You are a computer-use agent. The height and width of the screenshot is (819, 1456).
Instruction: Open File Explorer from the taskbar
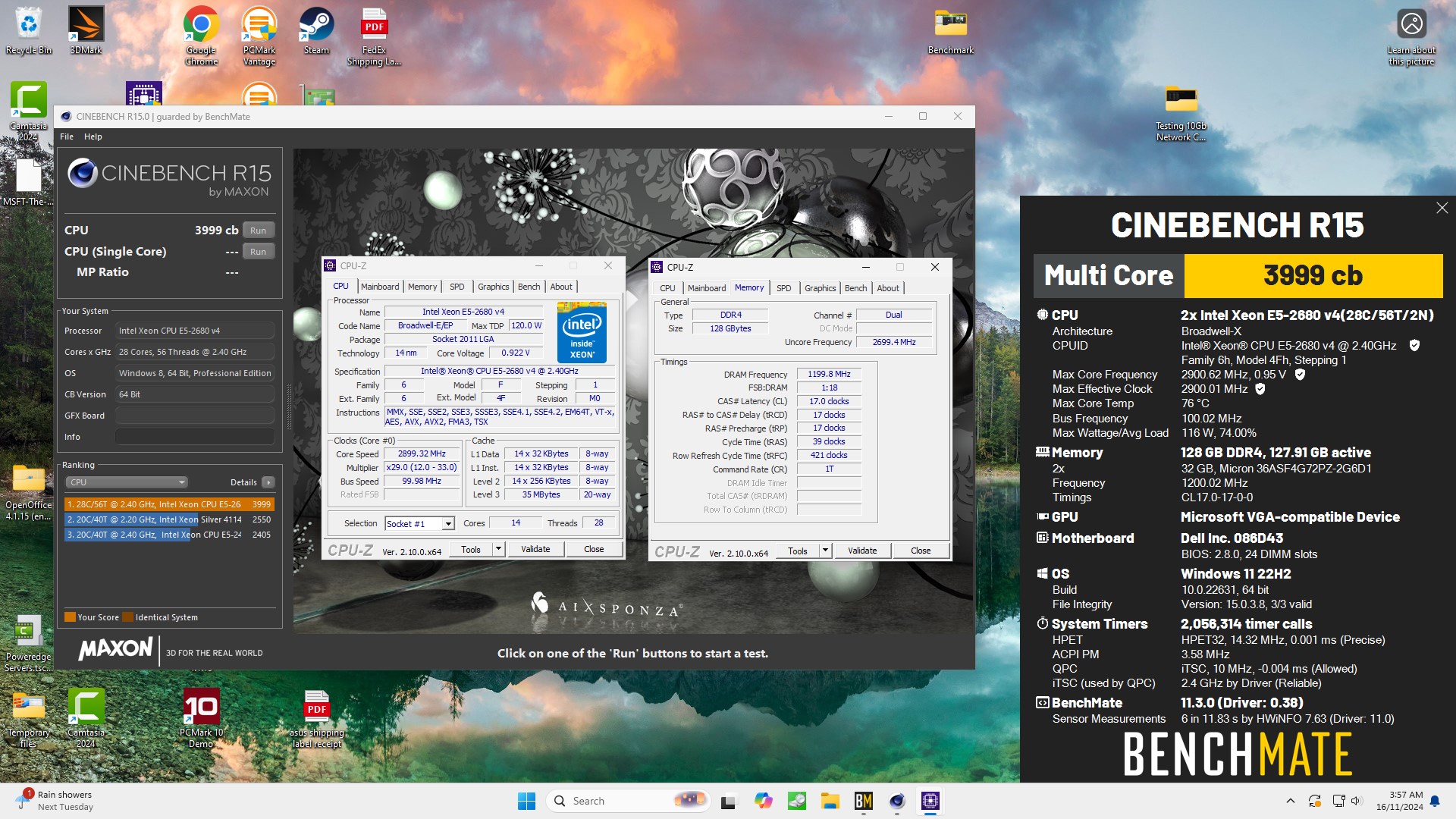(x=830, y=801)
